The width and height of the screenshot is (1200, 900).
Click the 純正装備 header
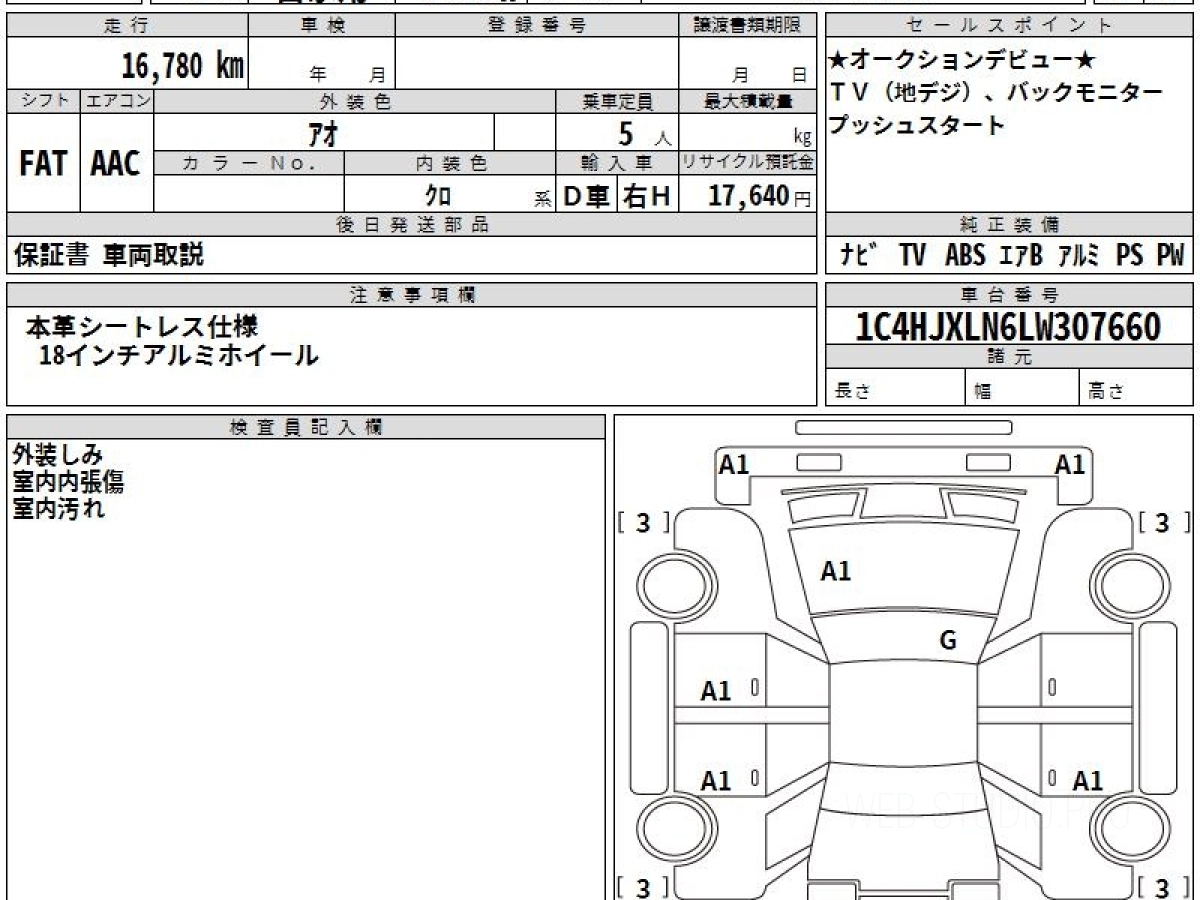1009,225
